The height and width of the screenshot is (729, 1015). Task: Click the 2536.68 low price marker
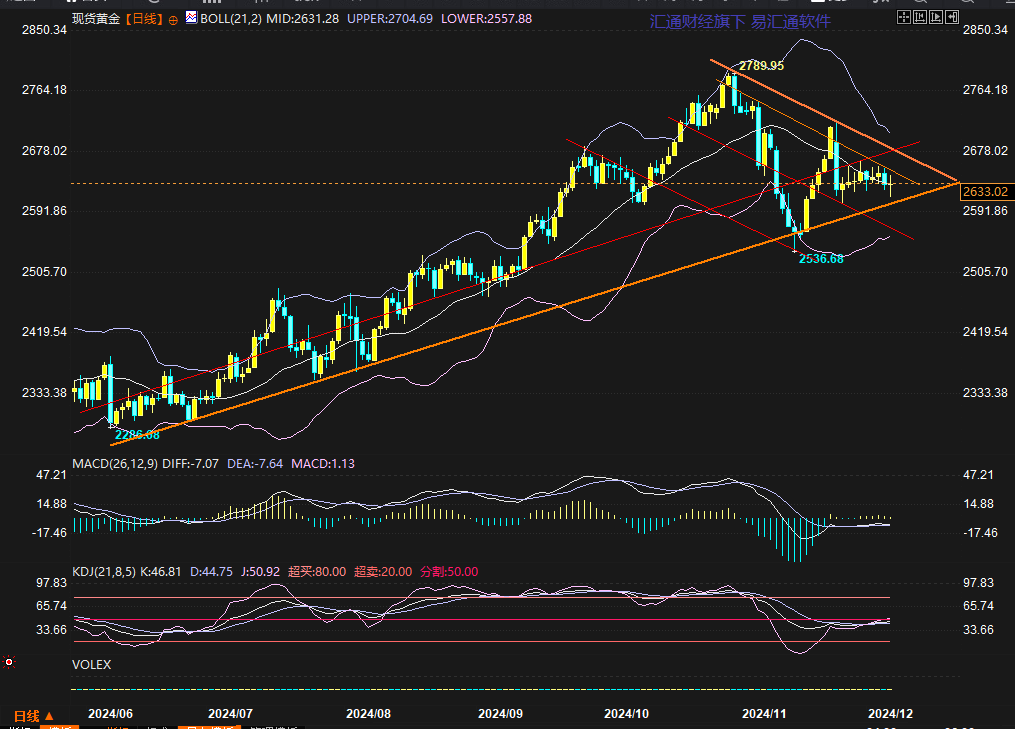[x=821, y=258]
